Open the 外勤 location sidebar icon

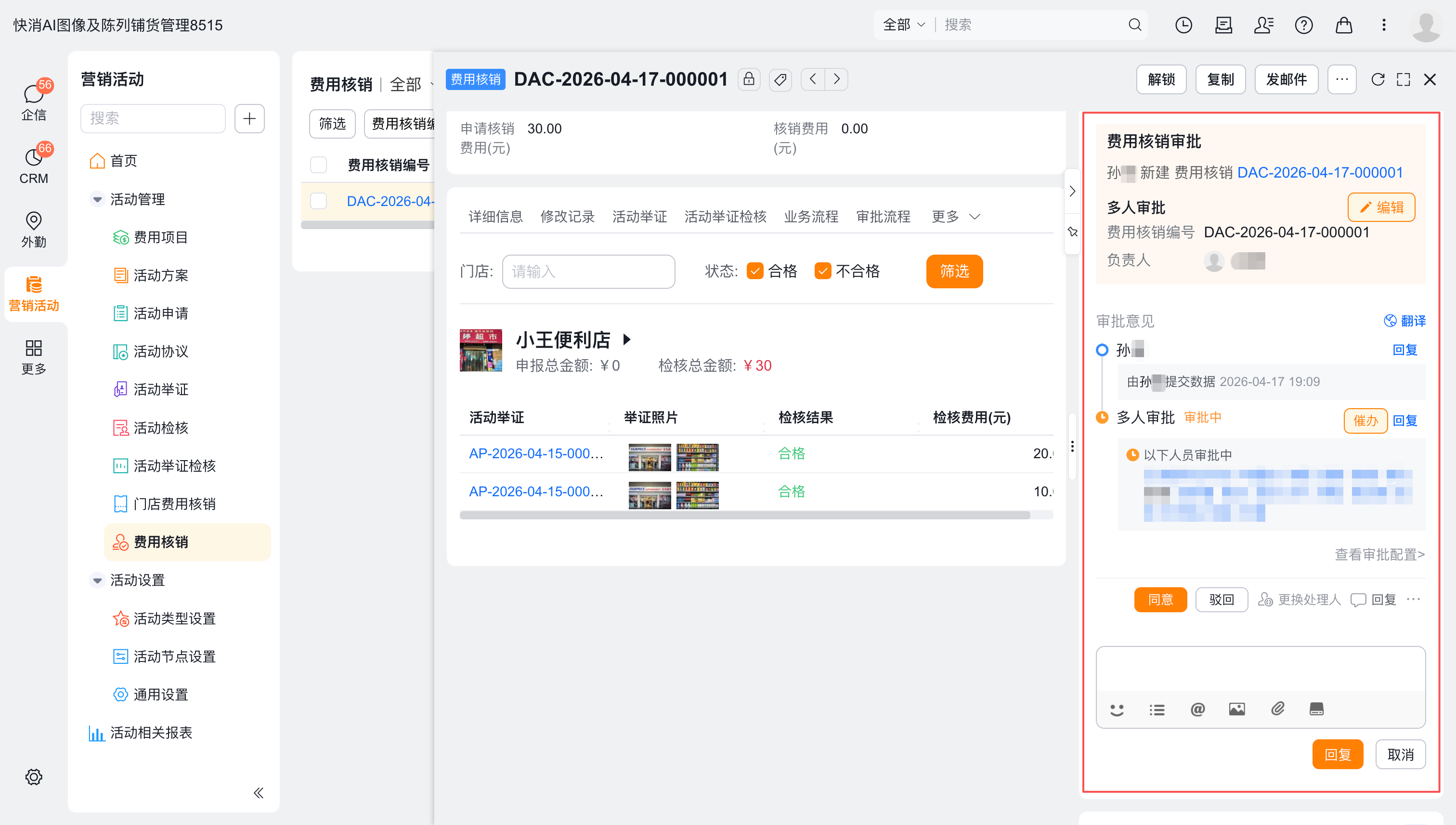point(34,229)
